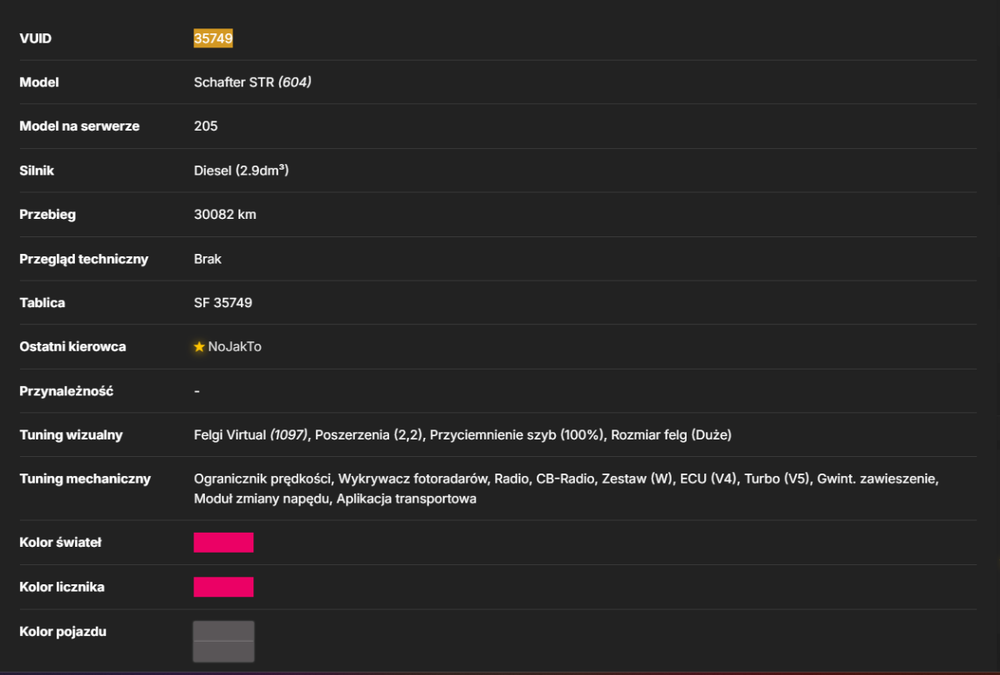The width and height of the screenshot is (1000, 675).
Task: Click the Przebieg row label
Action: [x=47, y=214]
